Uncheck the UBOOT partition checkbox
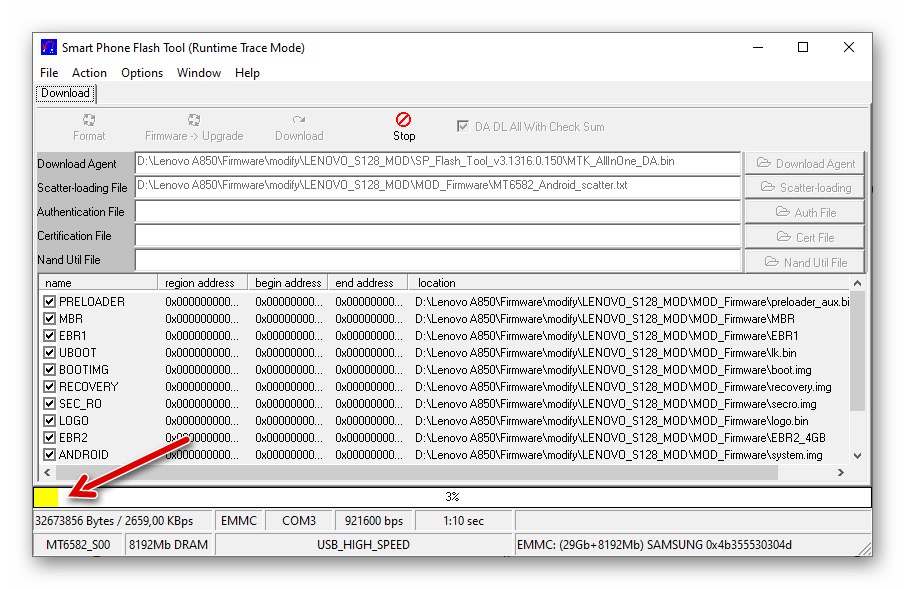Screen dimensions: 905x589 [x=49, y=353]
